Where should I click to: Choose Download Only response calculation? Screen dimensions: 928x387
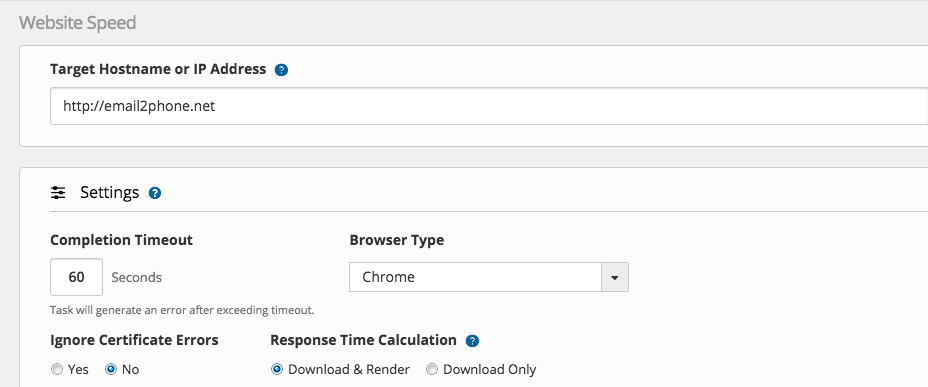pos(432,369)
